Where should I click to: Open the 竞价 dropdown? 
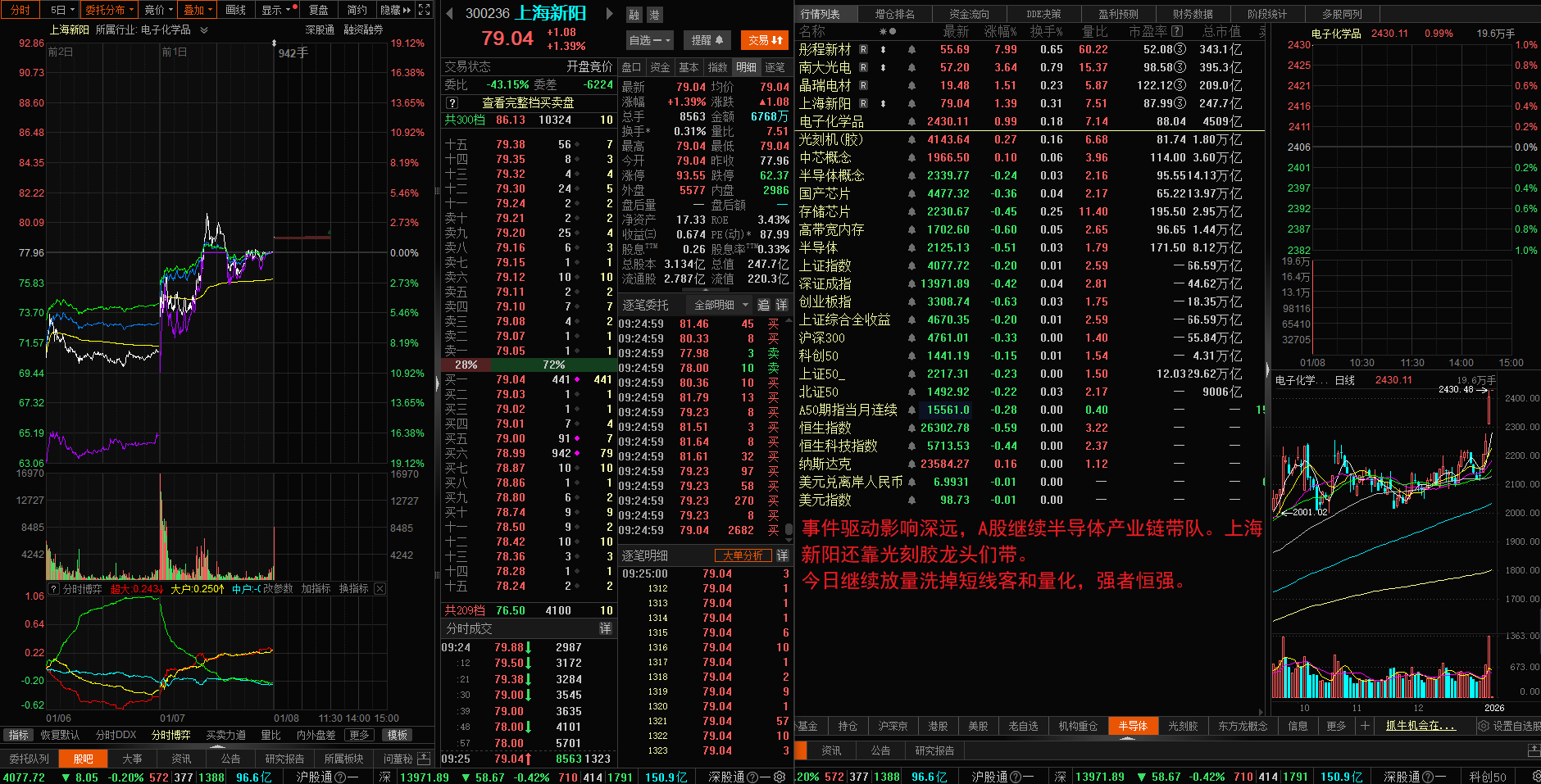click(x=157, y=10)
